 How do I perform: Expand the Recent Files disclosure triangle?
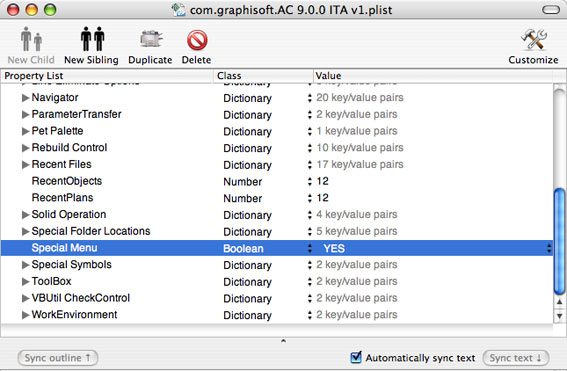click(25, 165)
